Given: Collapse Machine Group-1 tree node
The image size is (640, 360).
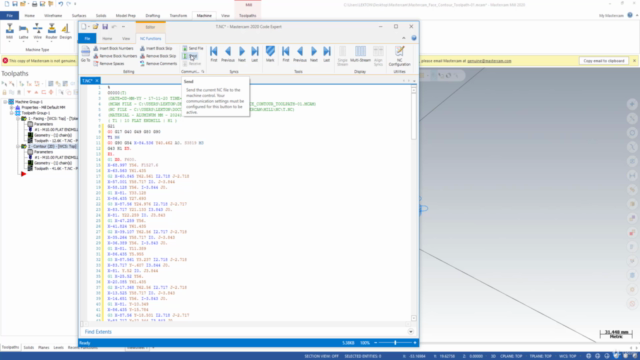Looking at the screenshot, I should tap(5, 102).
